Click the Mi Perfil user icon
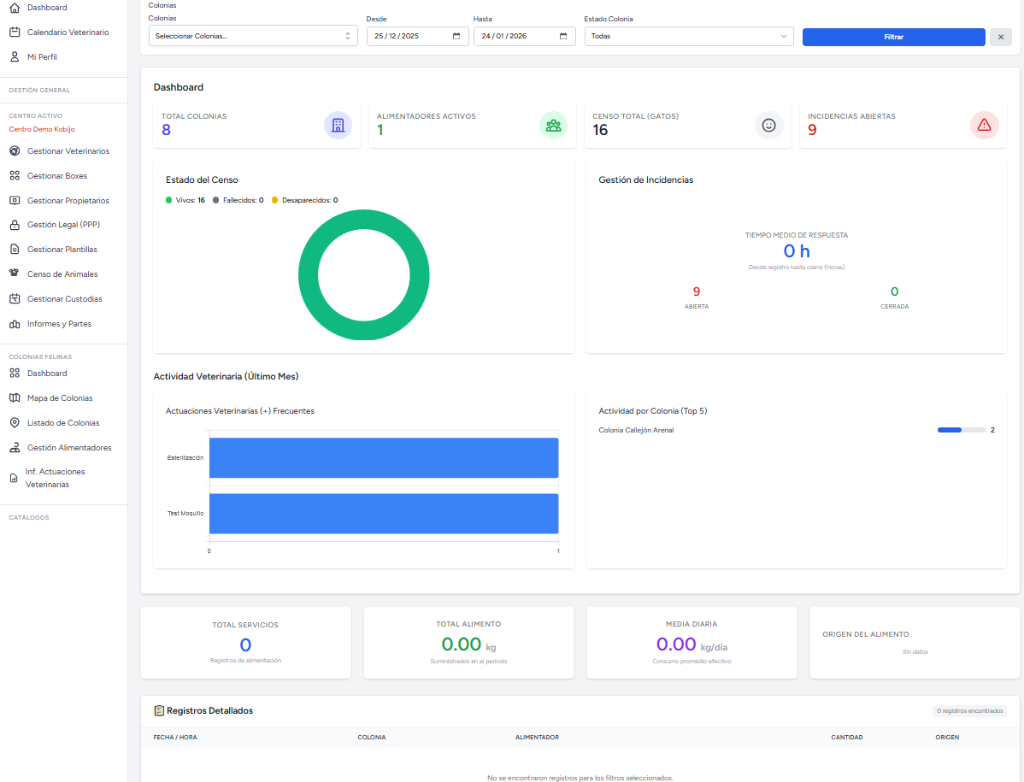 click(x=14, y=57)
